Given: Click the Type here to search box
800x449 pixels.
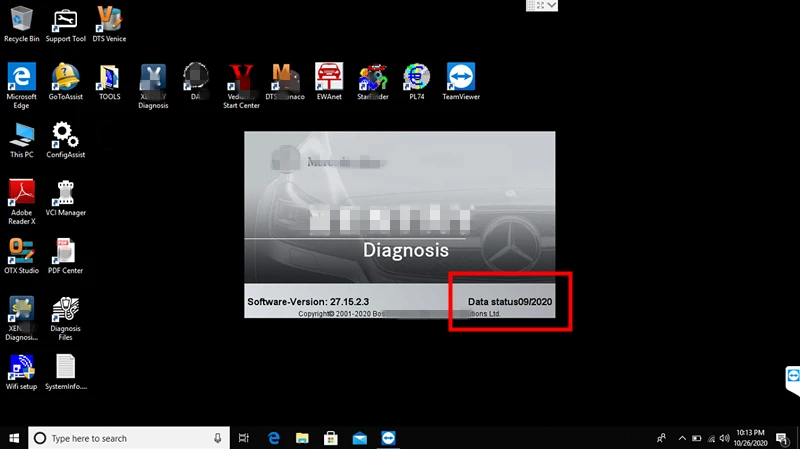Looking at the screenshot, I should coord(129,438).
